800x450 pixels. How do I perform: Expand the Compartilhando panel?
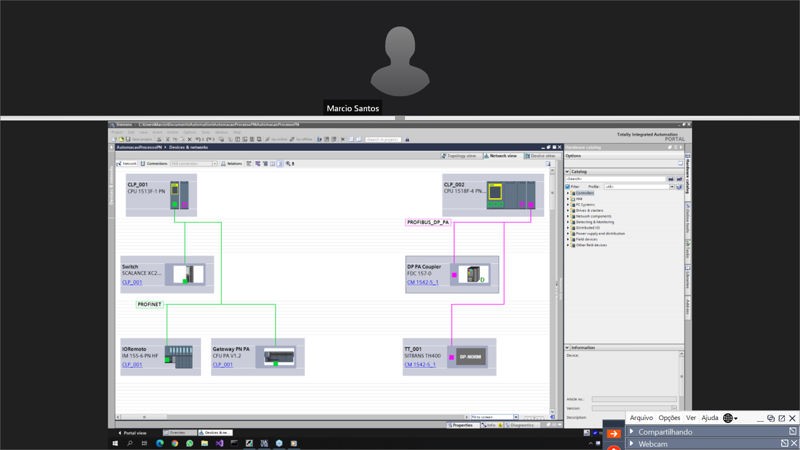pos(632,432)
